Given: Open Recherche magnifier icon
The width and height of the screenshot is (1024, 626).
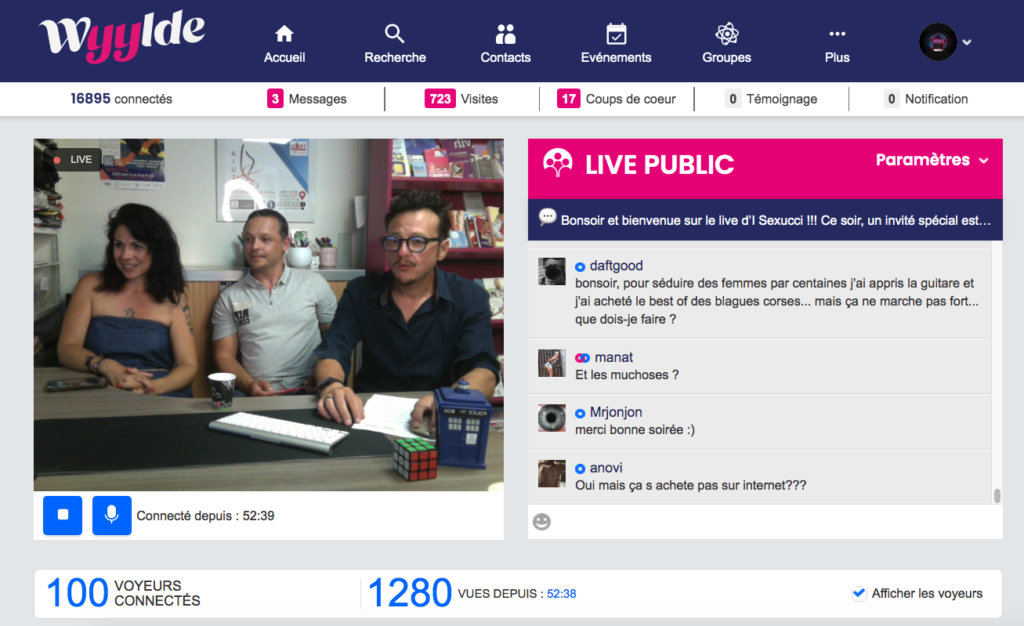Looking at the screenshot, I should click(394, 33).
